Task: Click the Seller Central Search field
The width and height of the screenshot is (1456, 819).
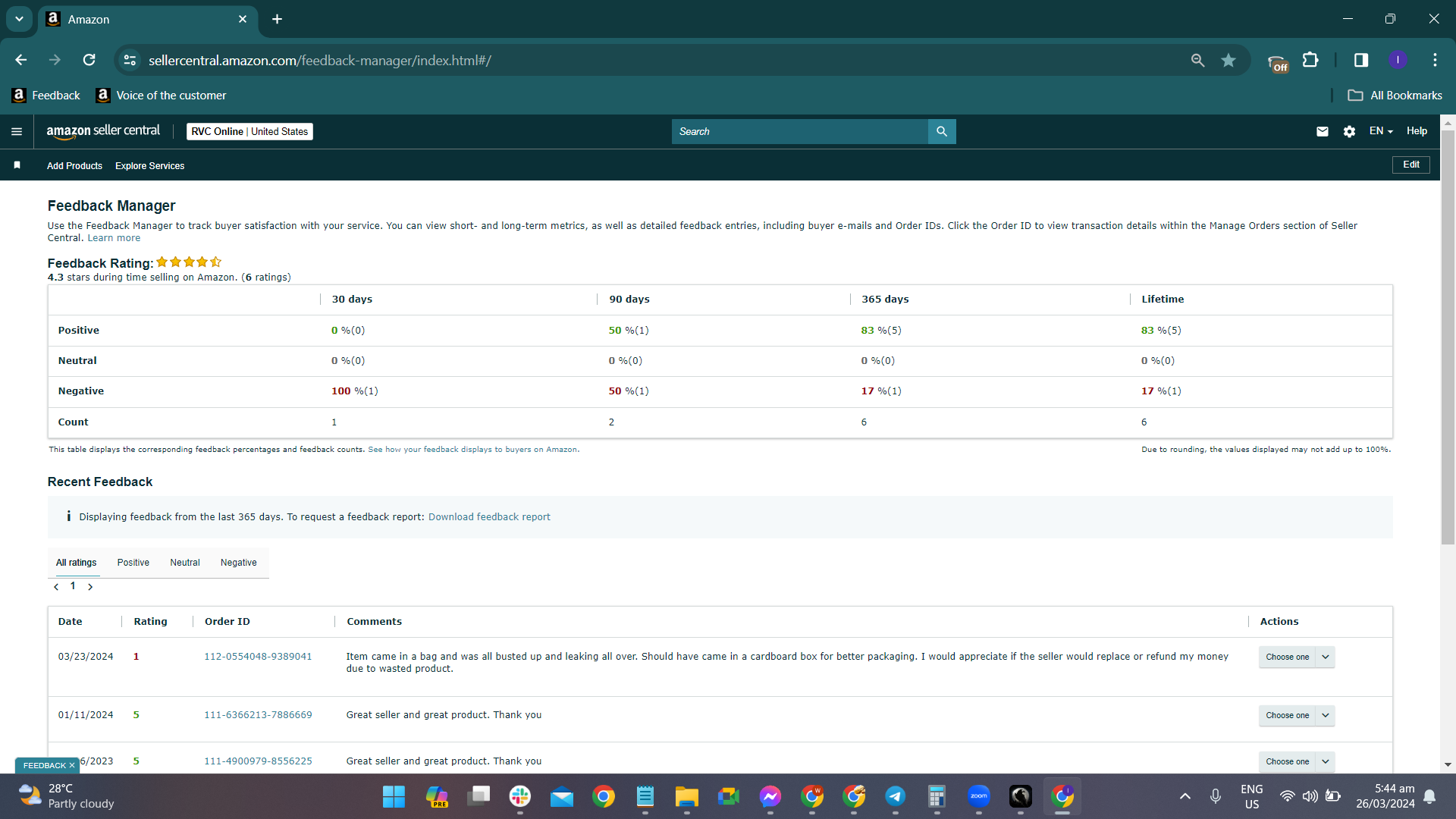Action: pos(800,131)
